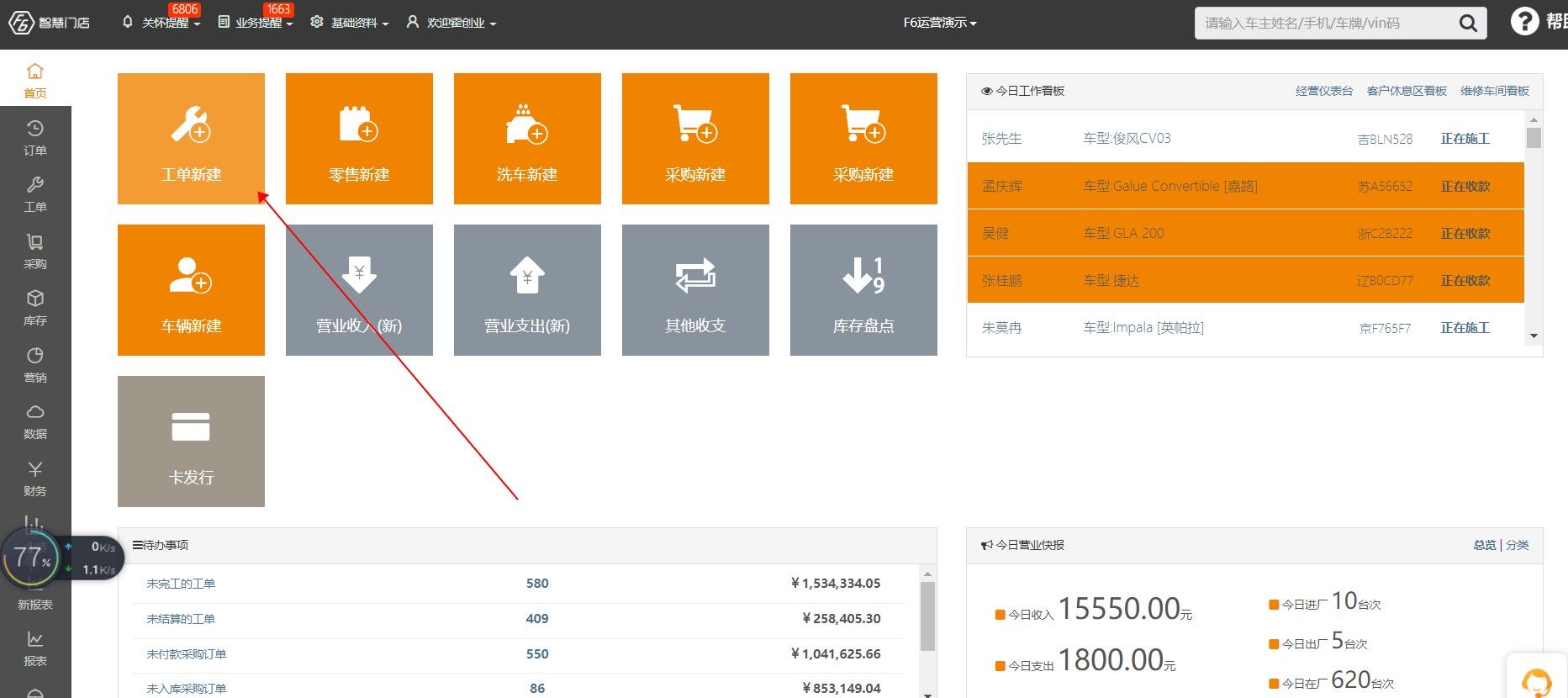Click the 朱莫冉 Impala row
Image resolution: width=1568 pixels, height=698 pixels.
[1246, 327]
